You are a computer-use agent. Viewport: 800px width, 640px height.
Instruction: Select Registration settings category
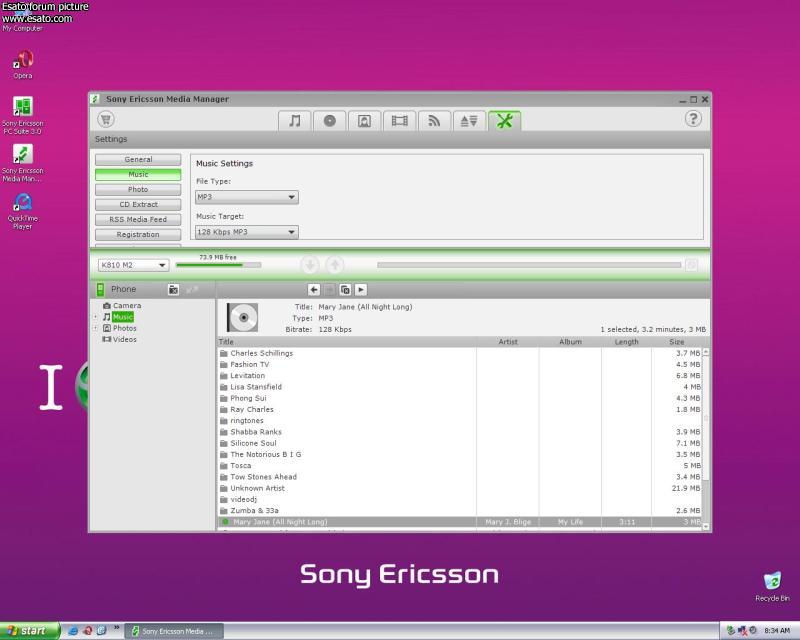138,235
